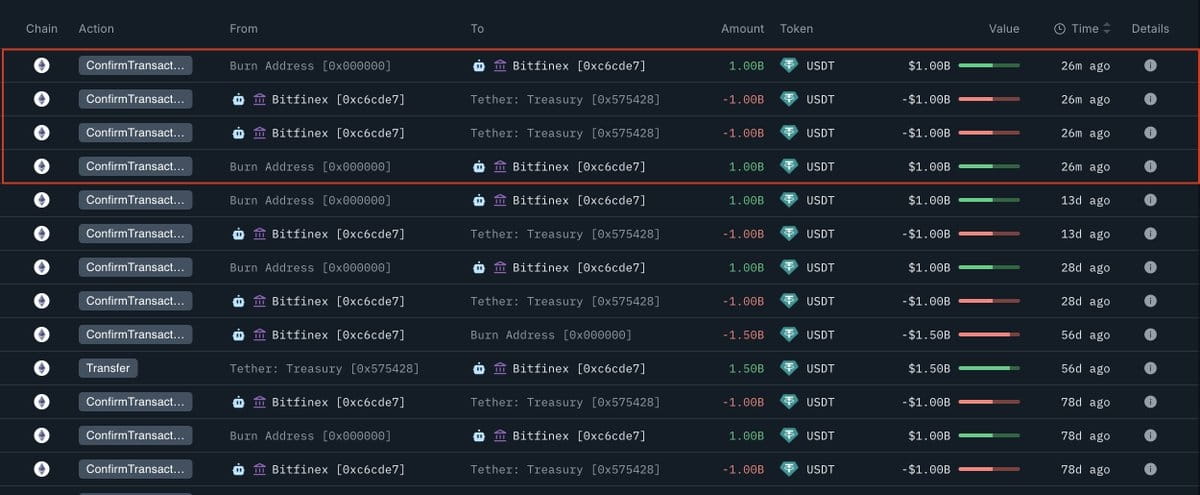Click the robot icon before Bitfinex in the first row
The image size is (1200, 495).
[479, 66]
